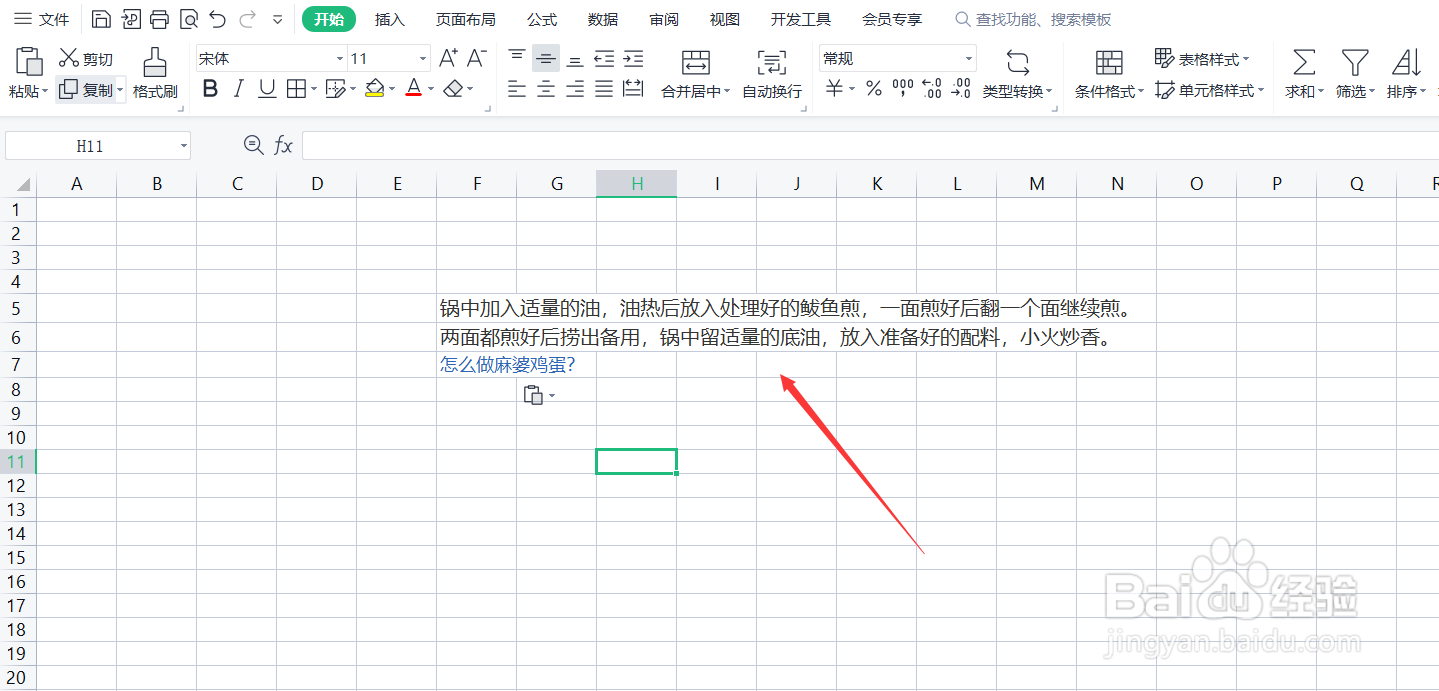
Task: Click the fx insert function icon
Action: [x=284, y=146]
